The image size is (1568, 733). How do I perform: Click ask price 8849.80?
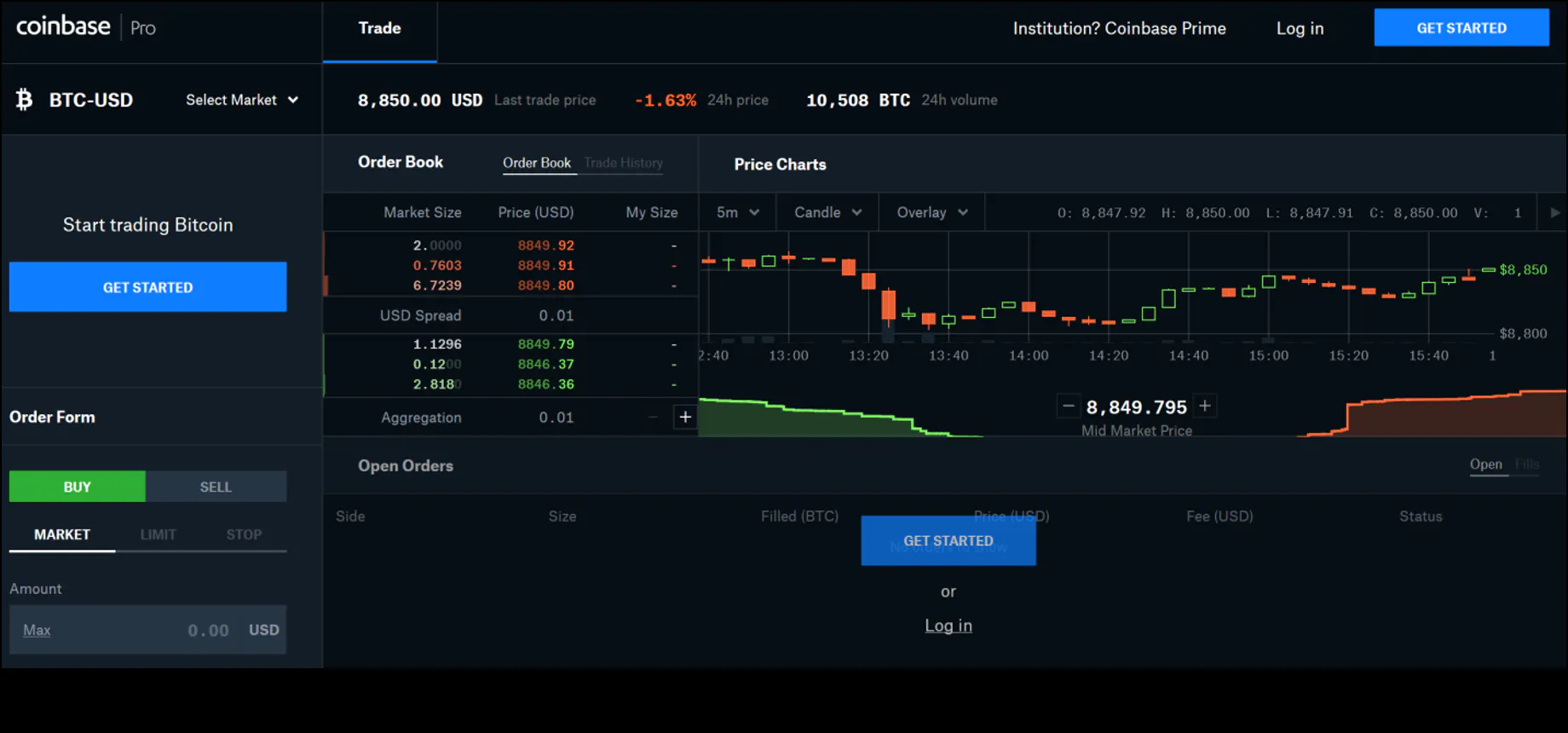[x=545, y=286]
